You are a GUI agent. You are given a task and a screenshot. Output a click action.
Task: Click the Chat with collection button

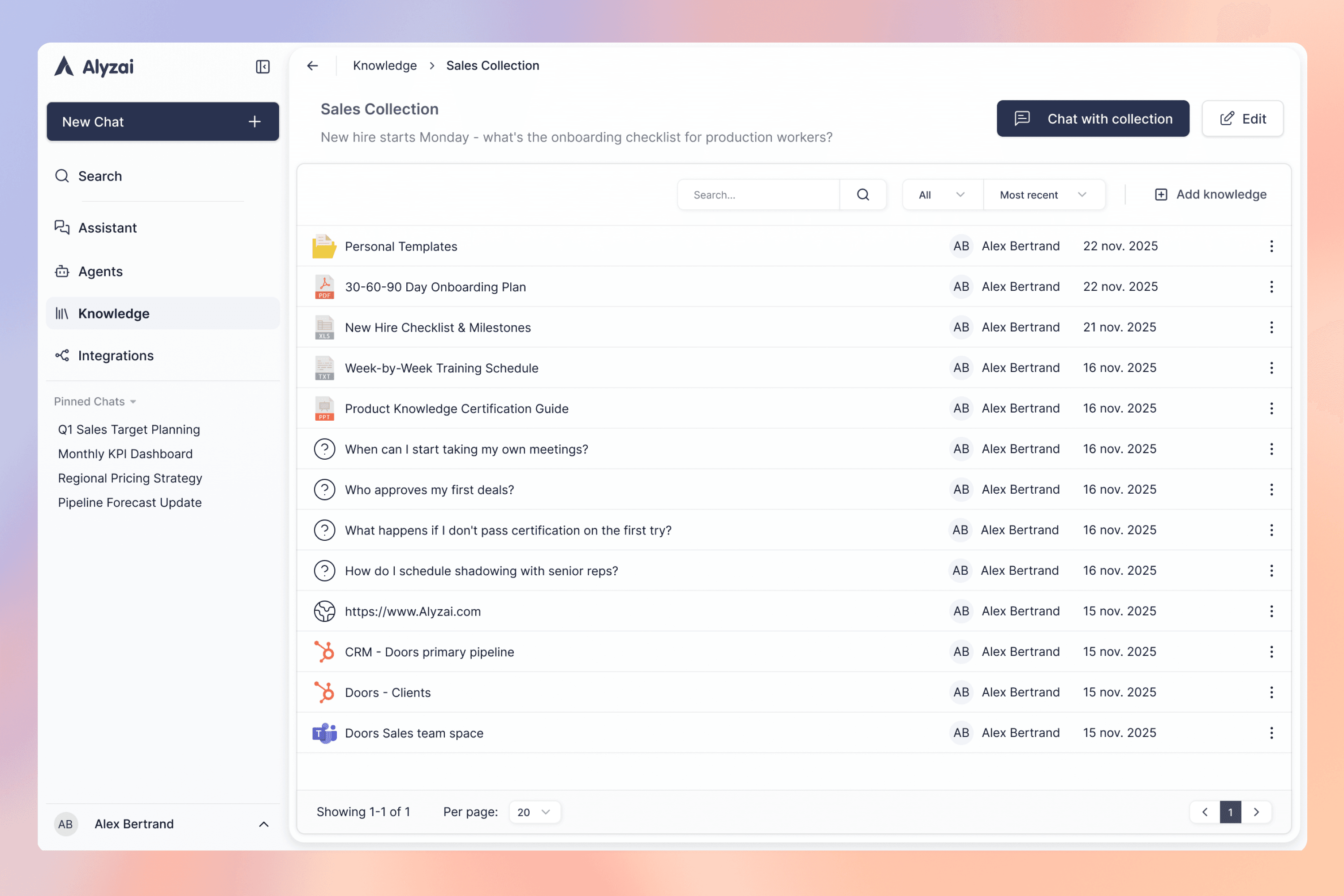coord(1093,119)
